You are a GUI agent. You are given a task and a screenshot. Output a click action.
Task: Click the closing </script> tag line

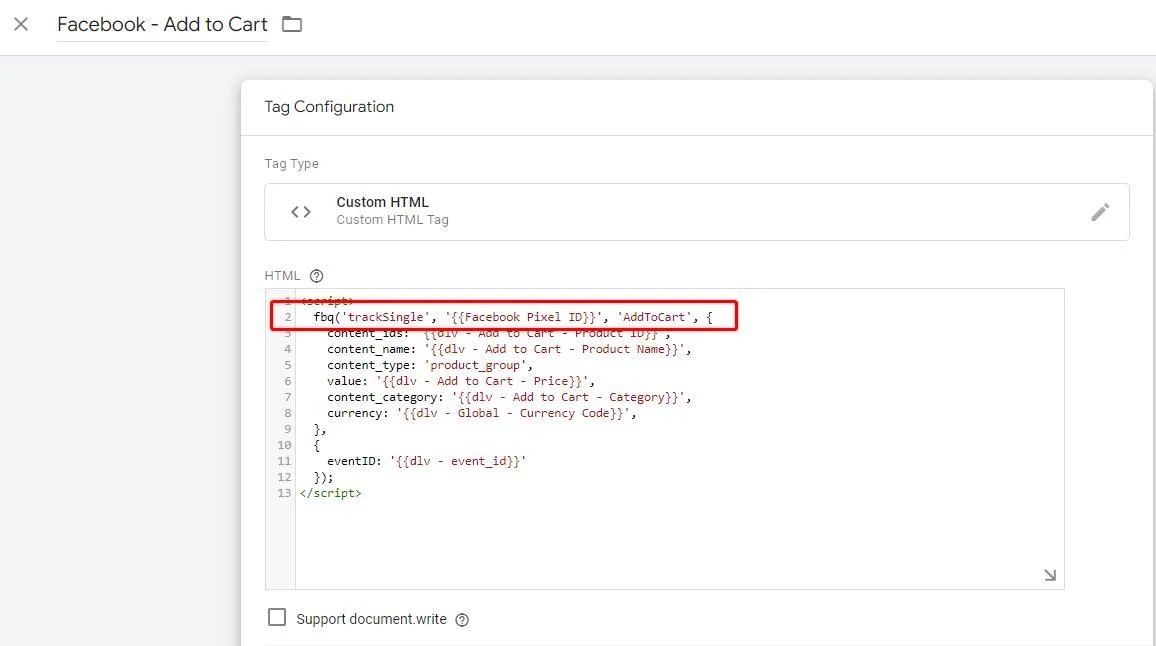[330, 493]
